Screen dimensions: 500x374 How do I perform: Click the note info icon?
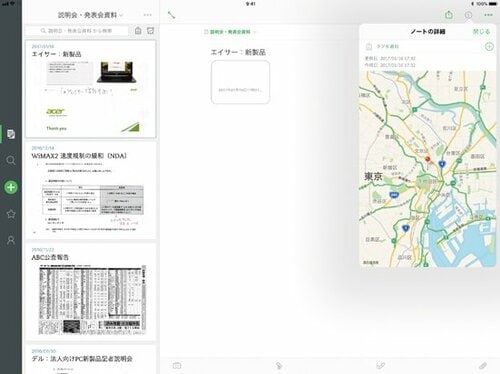(x=468, y=15)
